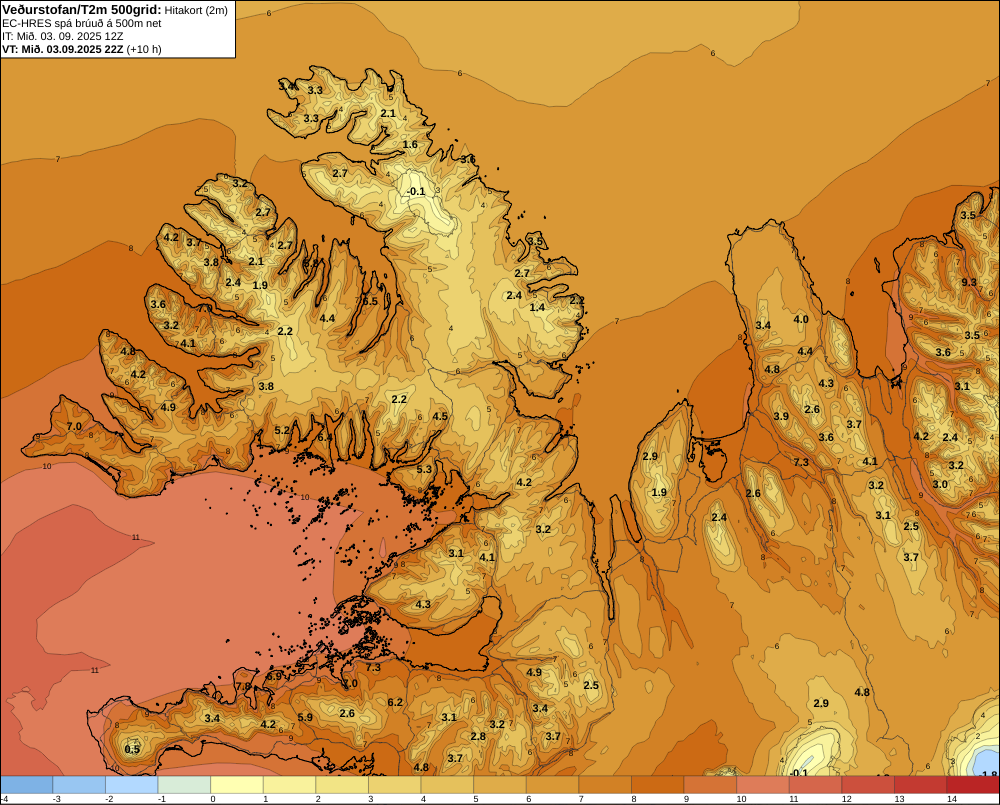The height and width of the screenshot is (805, 1000).
Task: Click the 5.2 temperature value on the map
Action: (283, 431)
